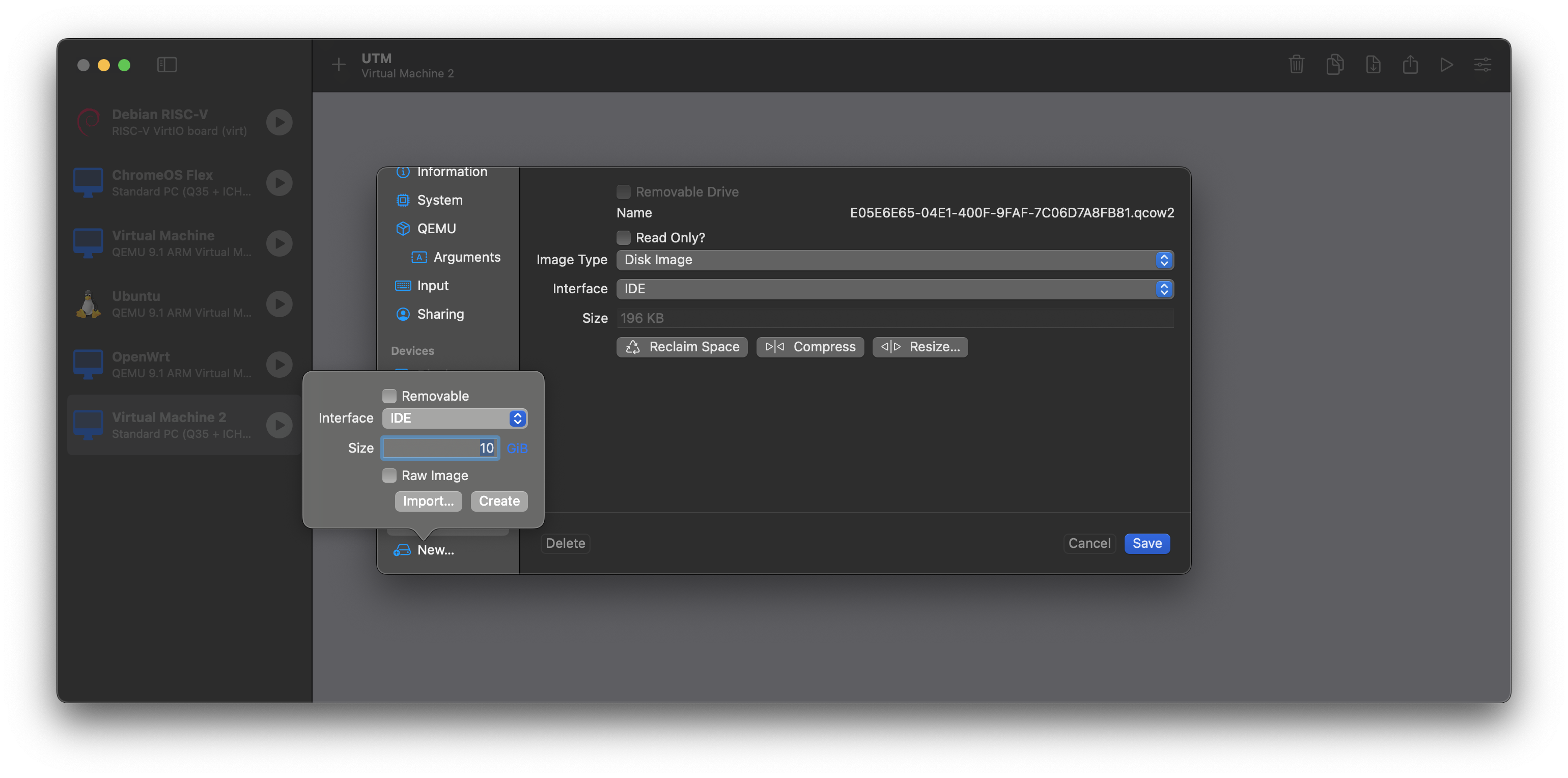Start the Ubuntu VM play button

click(x=279, y=304)
